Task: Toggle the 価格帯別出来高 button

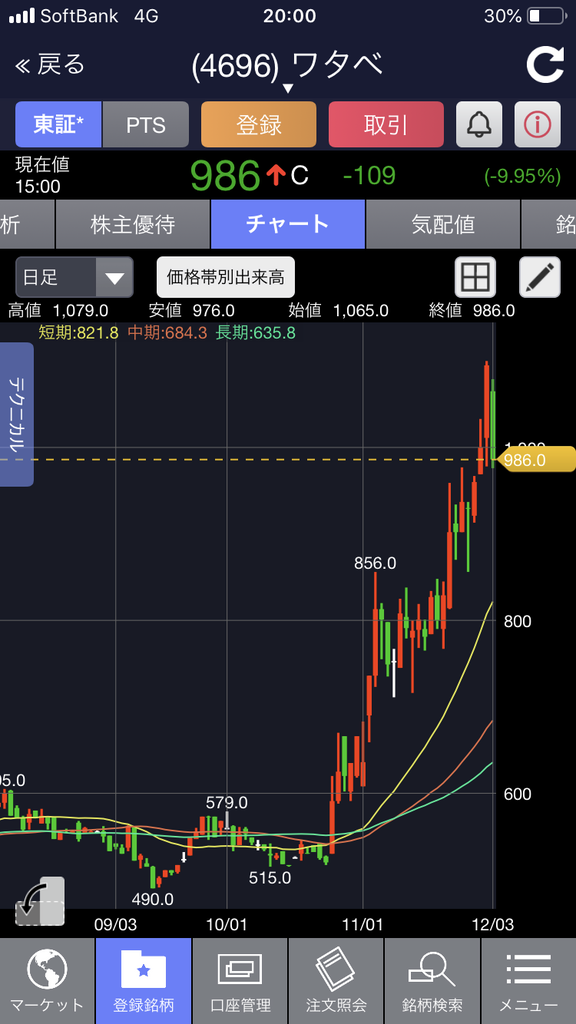Action: (225, 278)
